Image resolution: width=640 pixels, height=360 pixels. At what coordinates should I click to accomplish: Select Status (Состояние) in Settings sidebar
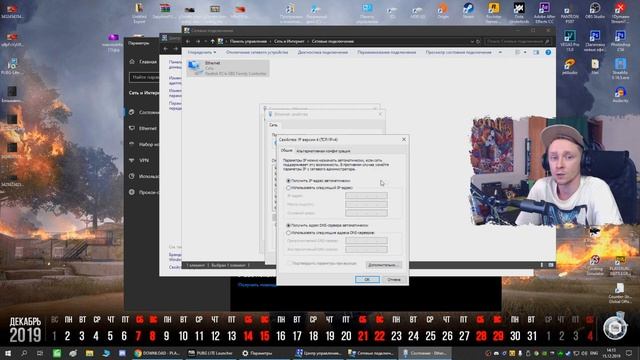tap(143, 112)
